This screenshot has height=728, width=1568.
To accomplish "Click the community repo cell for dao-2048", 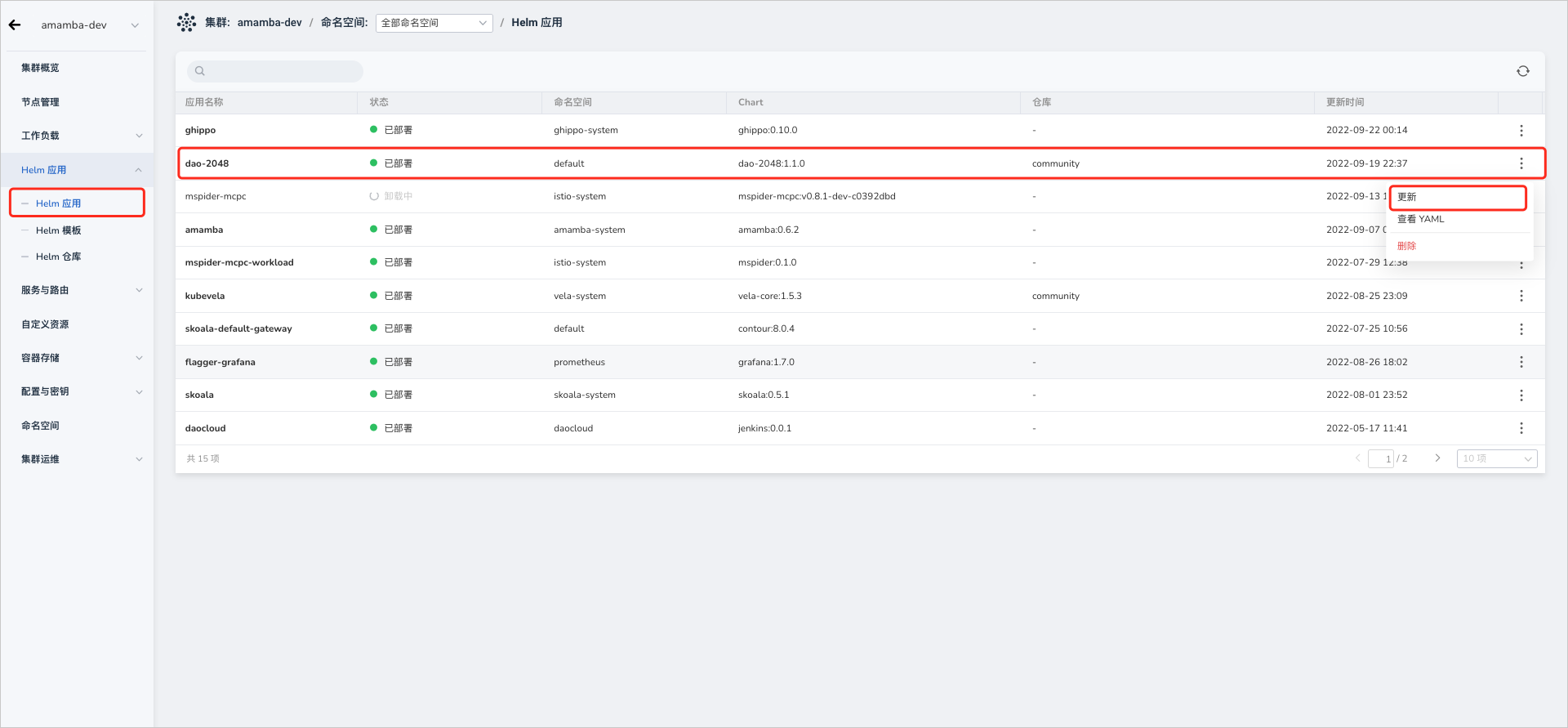I will click(x=1056, y=163).
